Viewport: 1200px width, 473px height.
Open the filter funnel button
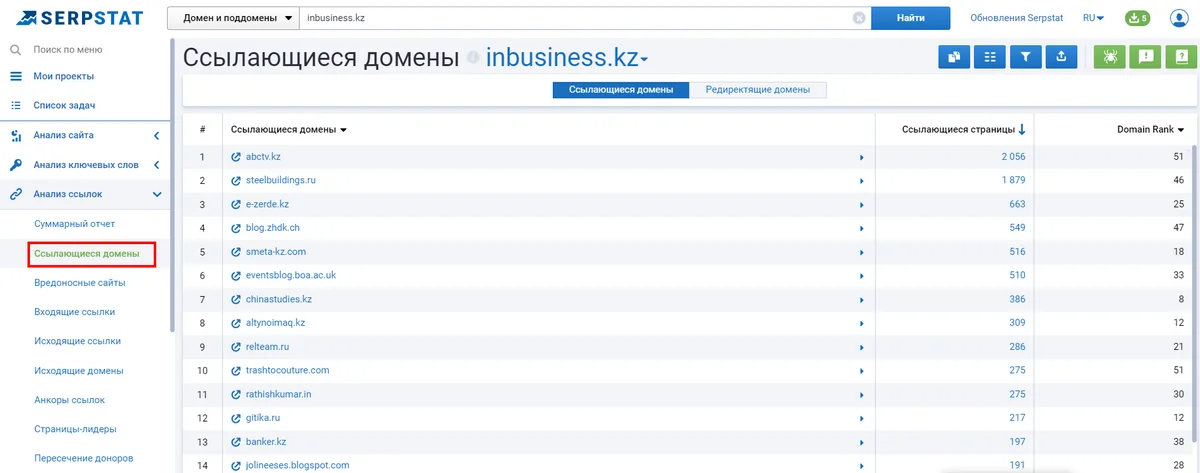pos(1025,57)
